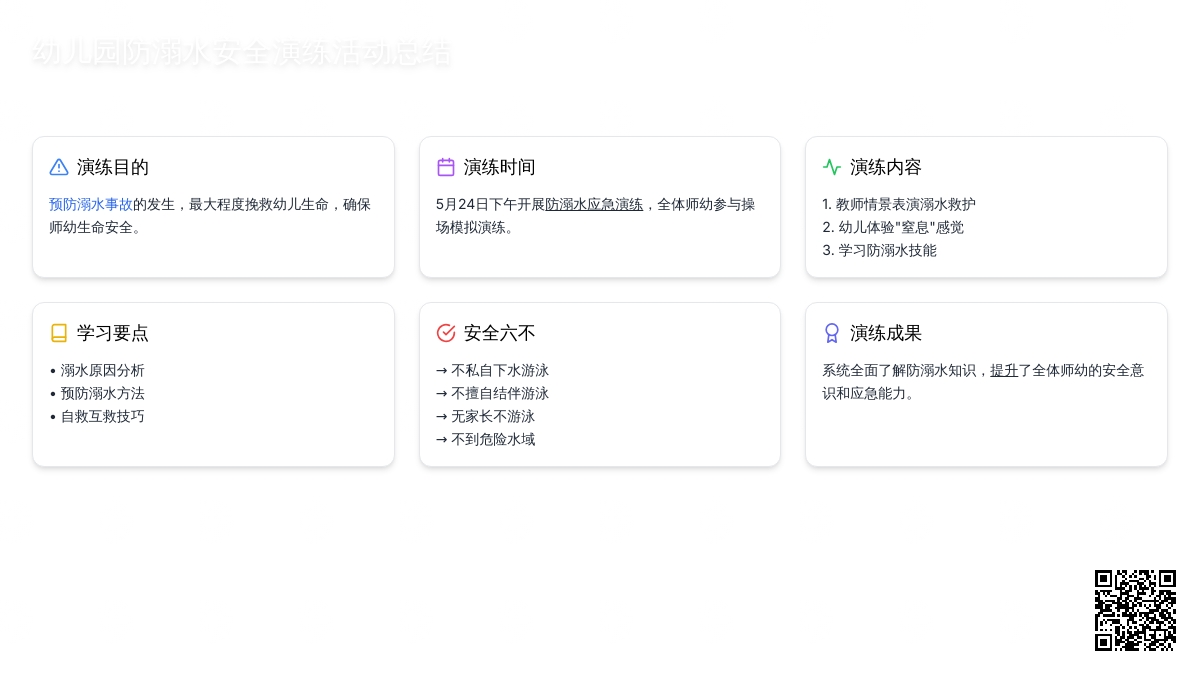Click list item 学习防溺水技能
Image resolution: width=1200 pixels, height=675 pixels.
click(879, 250)
